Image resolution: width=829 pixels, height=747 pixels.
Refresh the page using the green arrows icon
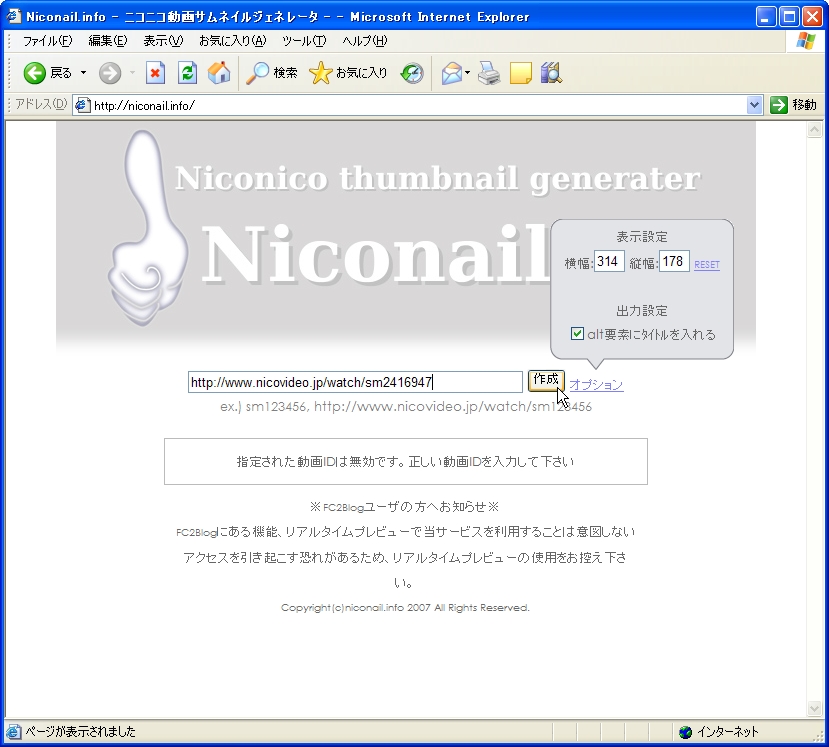187,73
